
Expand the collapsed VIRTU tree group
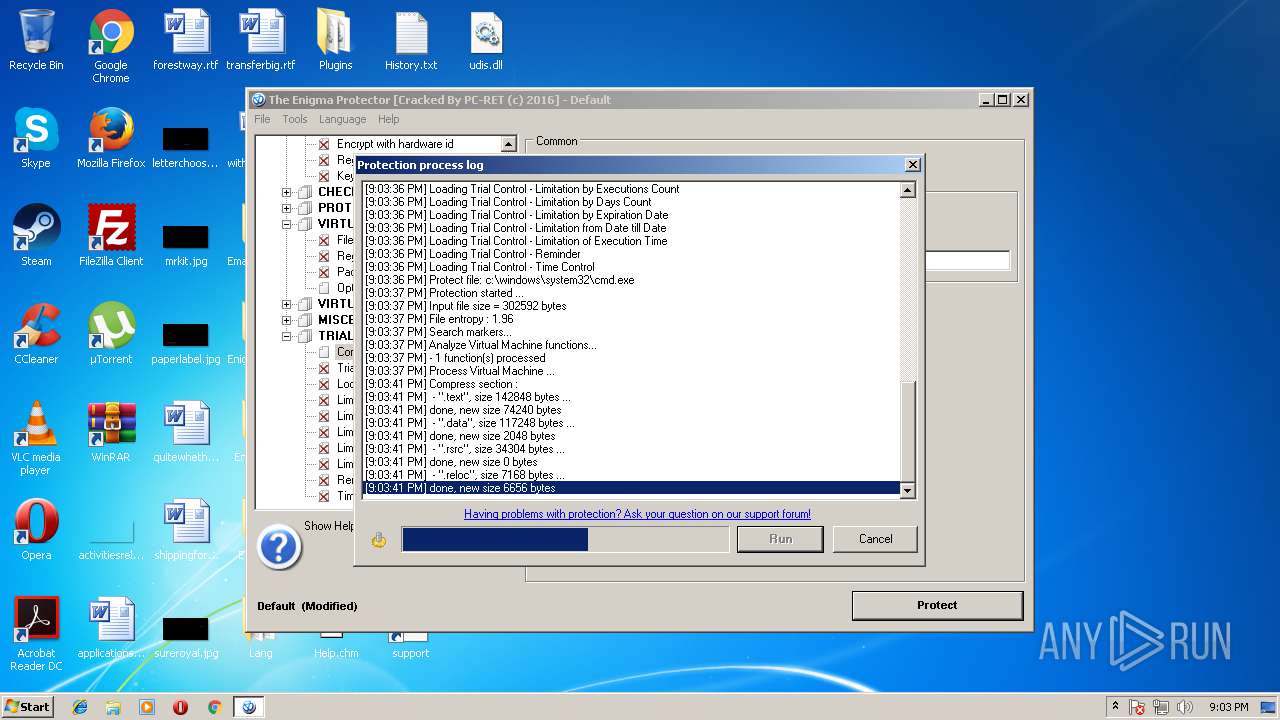click(287, 304)
